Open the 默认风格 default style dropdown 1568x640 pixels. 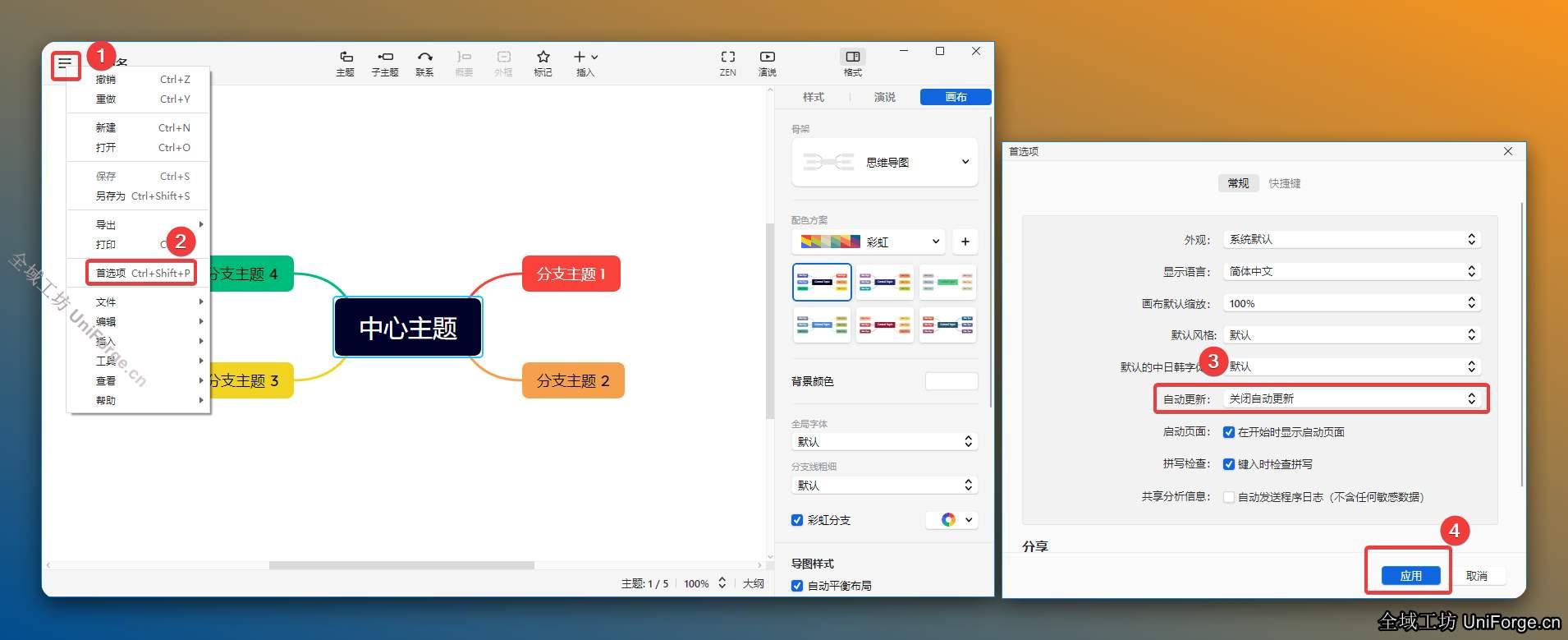click(1352, 334)
